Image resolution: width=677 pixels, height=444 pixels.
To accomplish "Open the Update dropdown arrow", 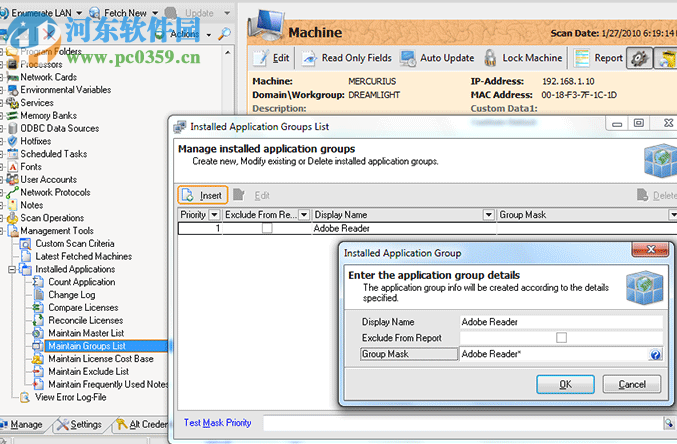I will (x=227, y=13).
